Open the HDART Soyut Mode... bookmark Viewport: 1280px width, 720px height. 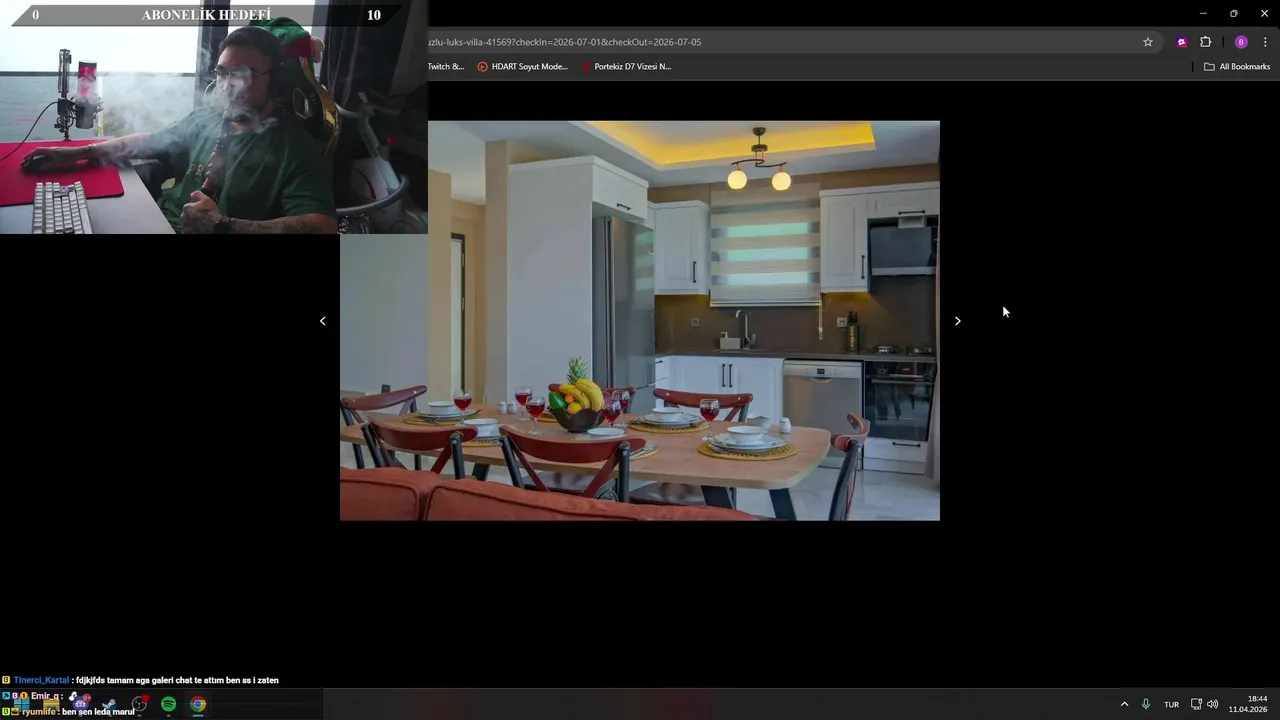click(x=522, y=67)
